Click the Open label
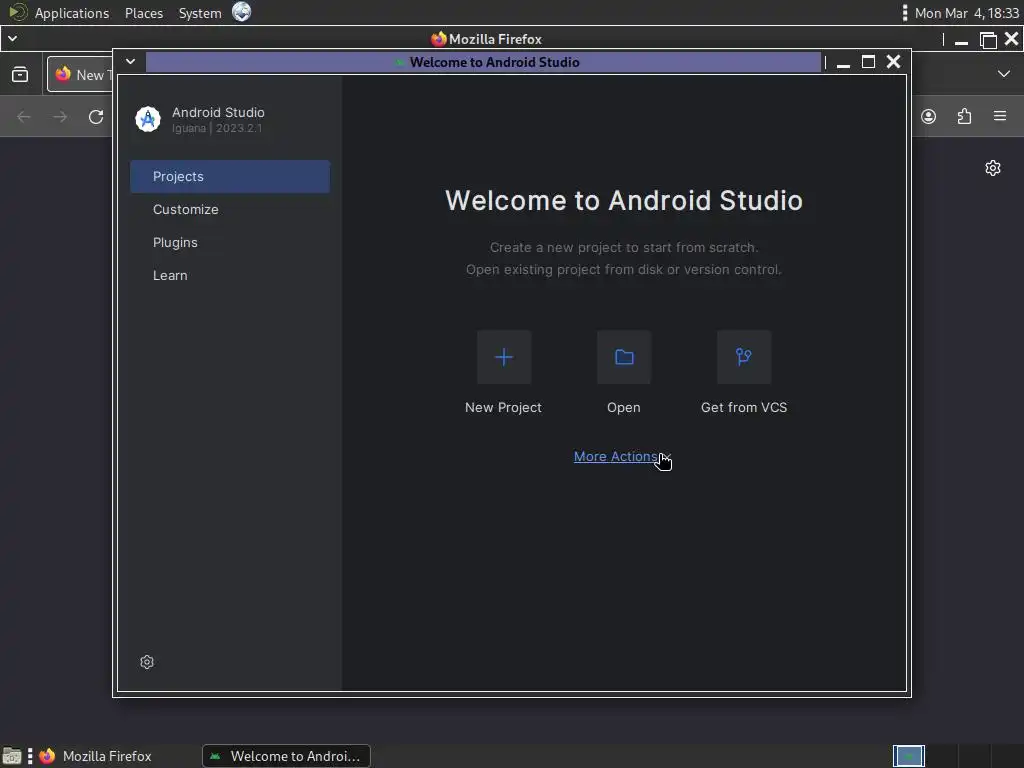1024x768 pixels. point(624,408)
